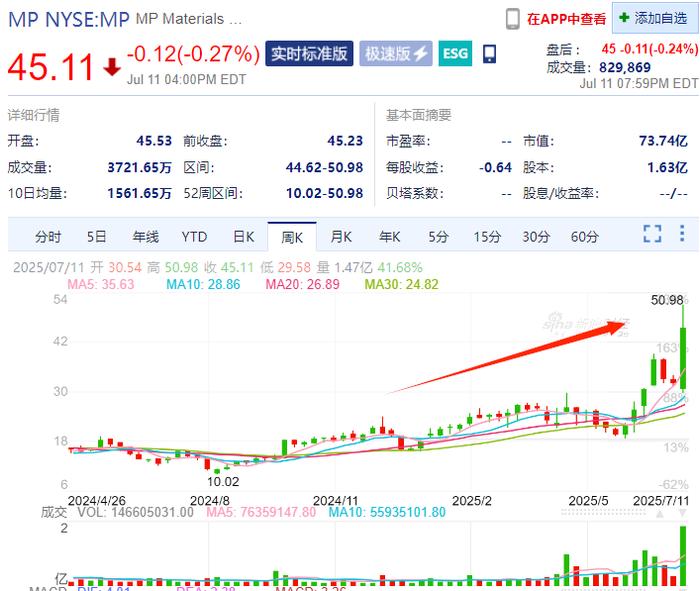Open the 日K chart tab
700x591 pixels.
coord(243,237)
